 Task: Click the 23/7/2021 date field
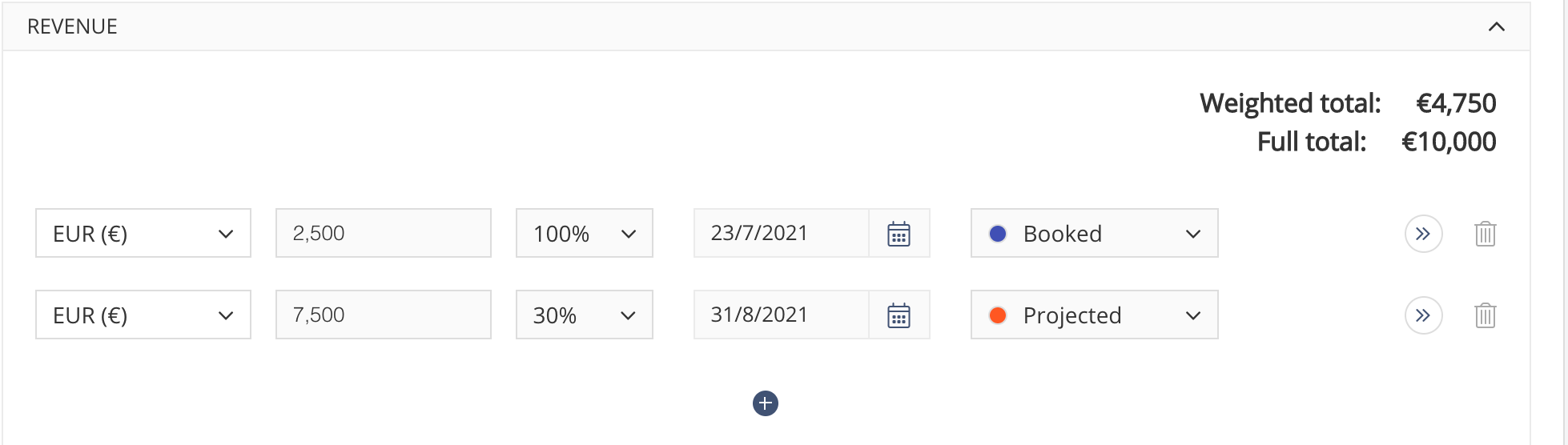[782, 233]
